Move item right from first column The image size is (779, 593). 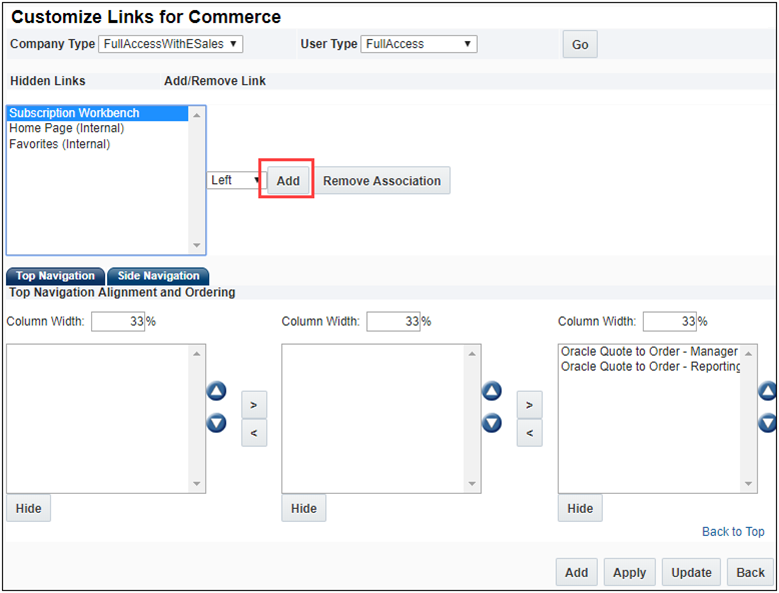click(x=254, y=405)
